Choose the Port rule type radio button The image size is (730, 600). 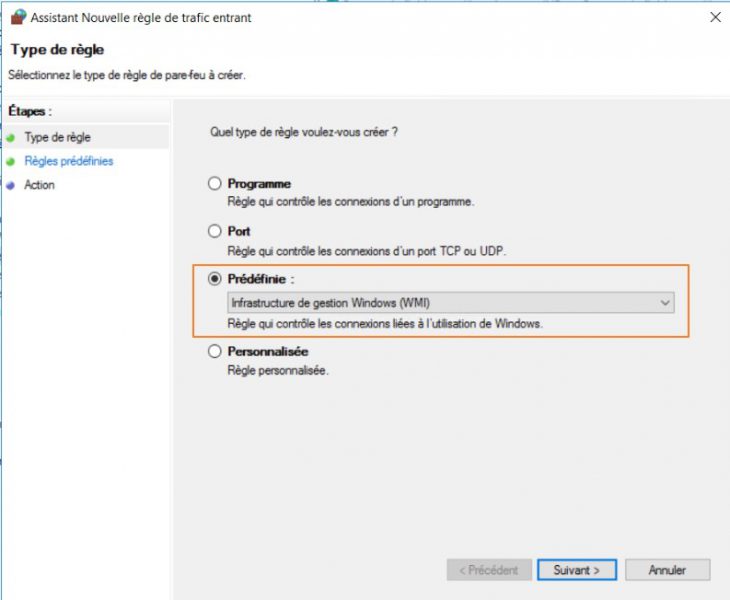pos(214,231)
